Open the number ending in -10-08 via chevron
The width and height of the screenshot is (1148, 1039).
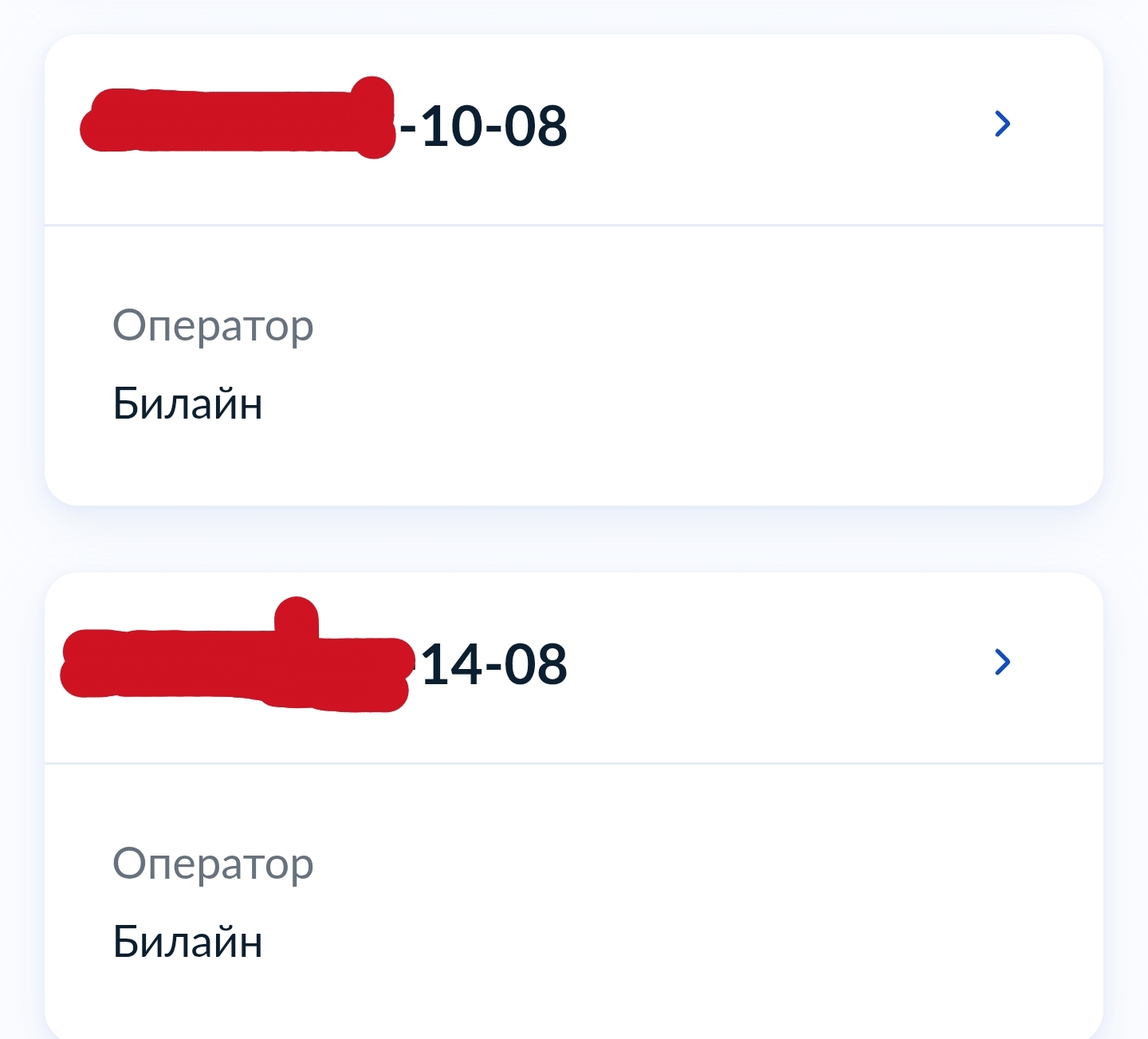[1002, 124]
